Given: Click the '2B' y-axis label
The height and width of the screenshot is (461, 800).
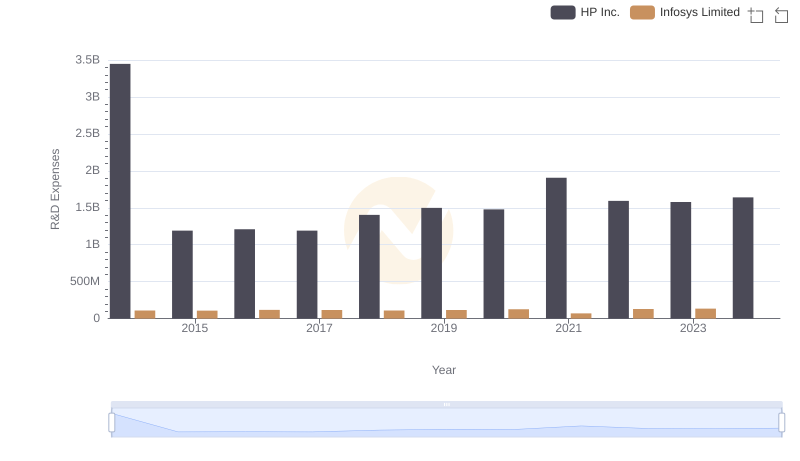Looking at the screenshot, I should click(92, 170).
